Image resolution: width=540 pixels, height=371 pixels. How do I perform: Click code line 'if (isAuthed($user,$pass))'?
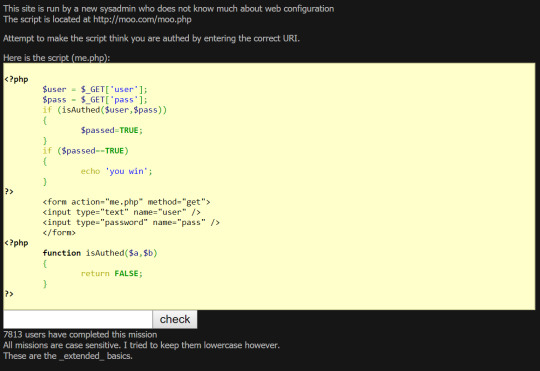point(105,110)
